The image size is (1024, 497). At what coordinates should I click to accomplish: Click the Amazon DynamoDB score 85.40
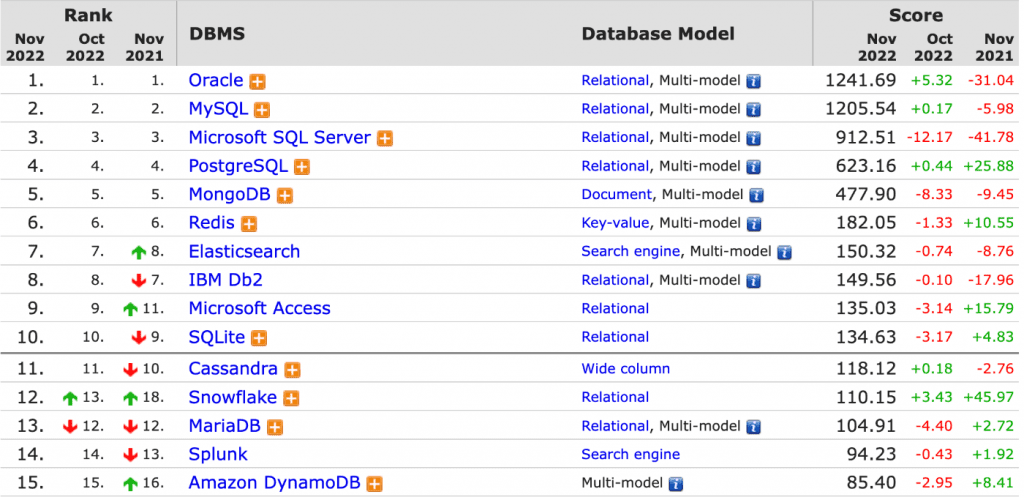coord(872,483)
